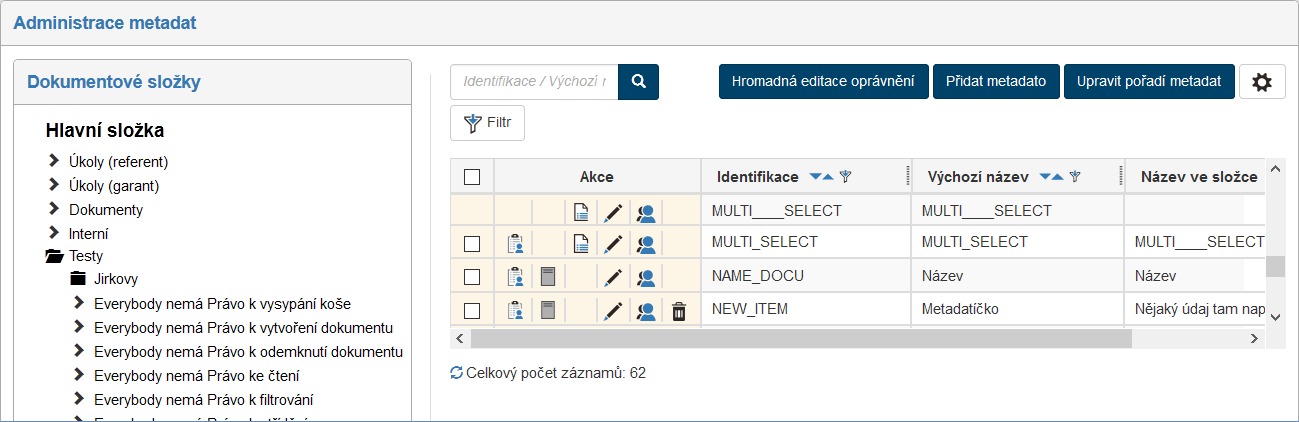The height and width of the screenshot is (422, 1299).
Task: Edit the NAME_DOCU row with pencil icon
Action: coord(613,278)
